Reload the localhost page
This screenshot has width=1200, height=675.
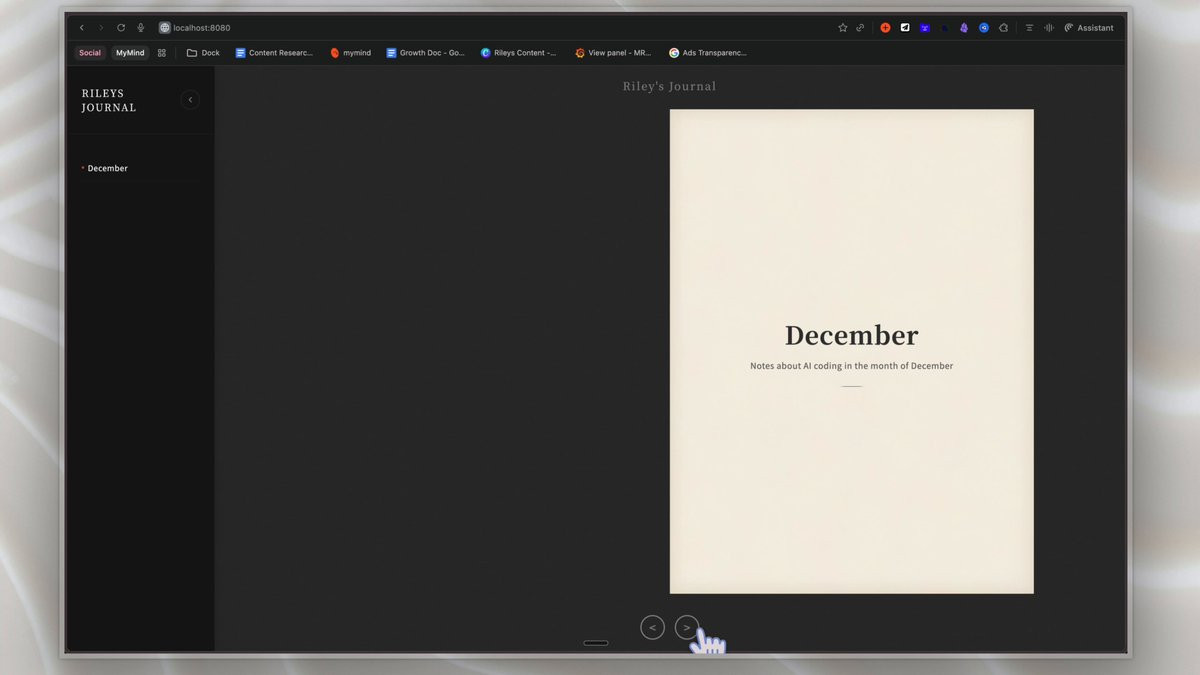coord(121,28)
